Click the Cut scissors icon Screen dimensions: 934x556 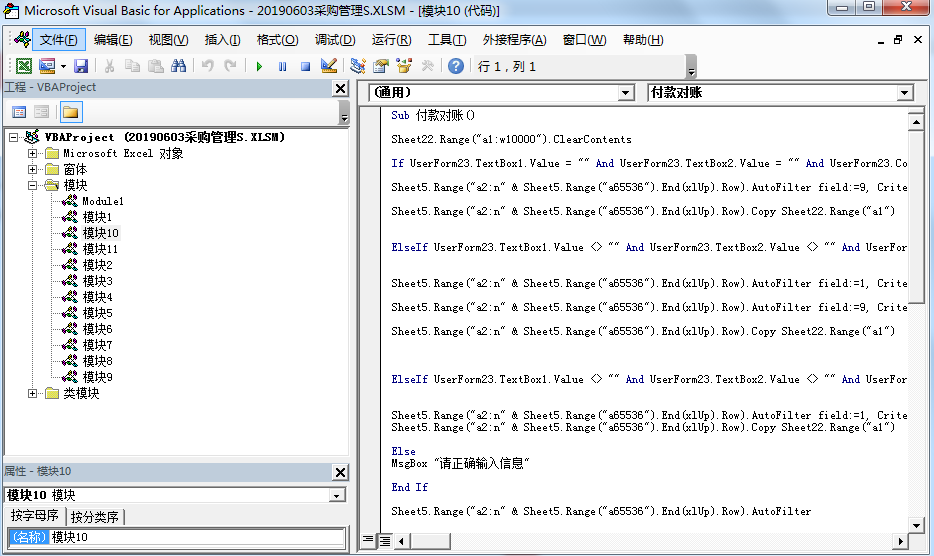pyautogui.click(x=109, y=66)
